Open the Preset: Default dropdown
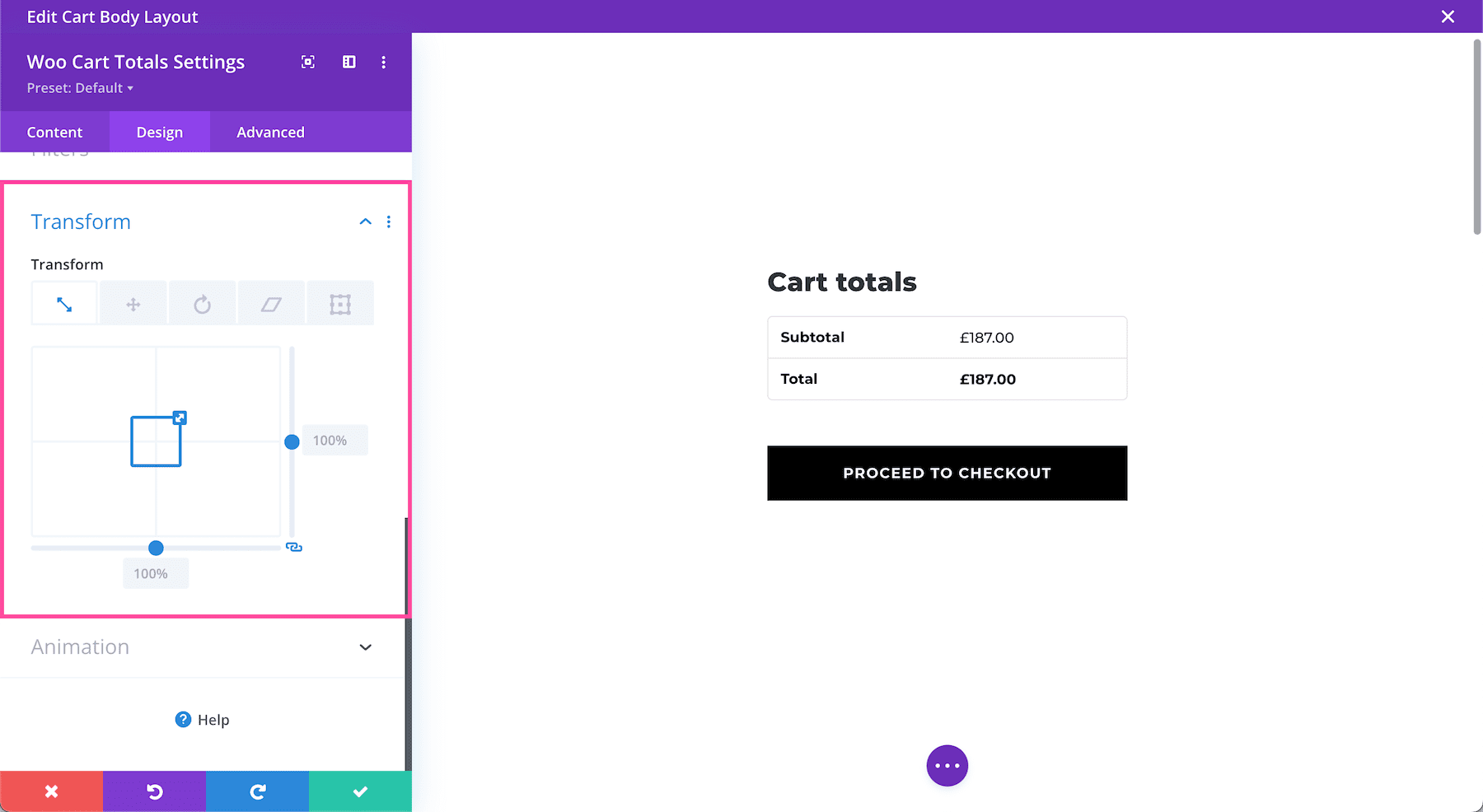 80,87
